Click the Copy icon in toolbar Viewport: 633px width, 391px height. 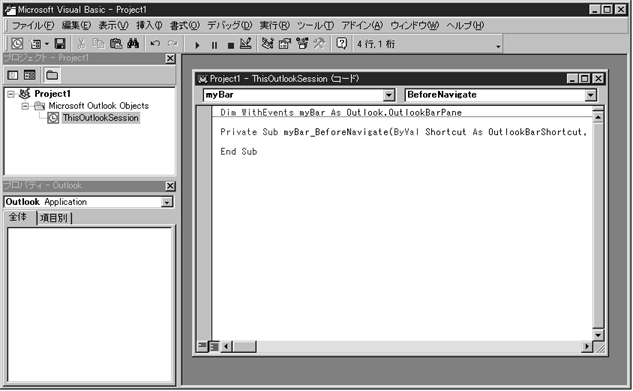(x=99, y=44)
